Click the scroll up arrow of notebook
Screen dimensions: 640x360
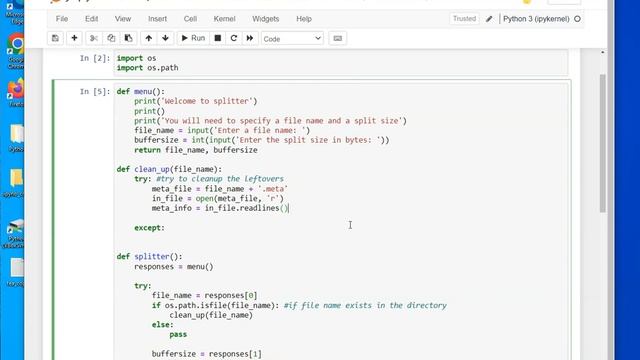point(603,52)
